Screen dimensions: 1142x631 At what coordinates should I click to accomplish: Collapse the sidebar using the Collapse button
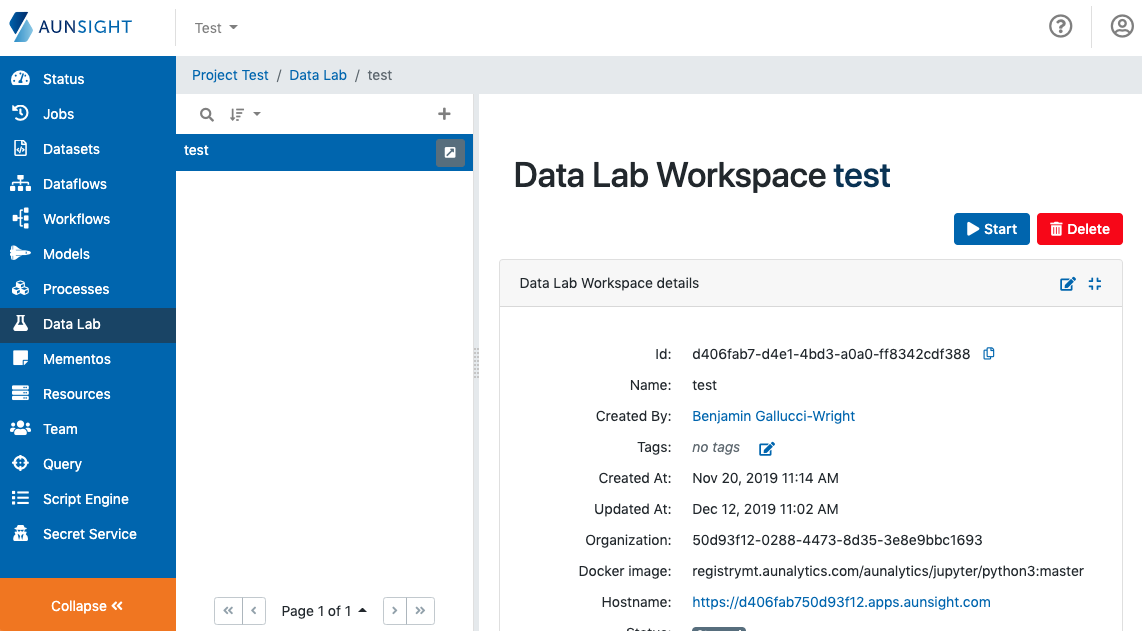pyautogui.click(x=88, y=605)
